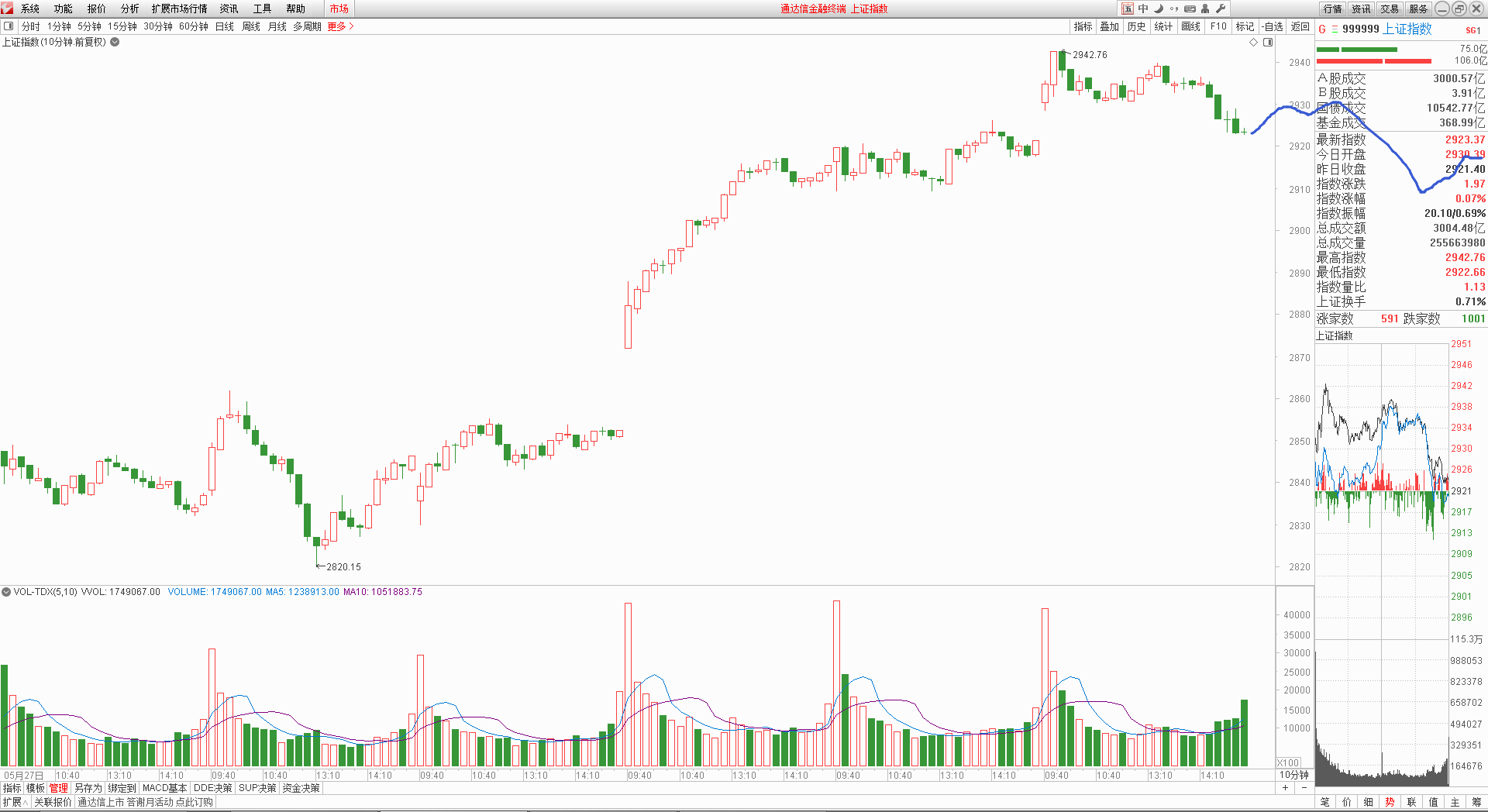Image resolution: width=1488 pixels, height=812 pixels.
Task: Click the wrench settings icon in title bar
Action: point(1221,9)
